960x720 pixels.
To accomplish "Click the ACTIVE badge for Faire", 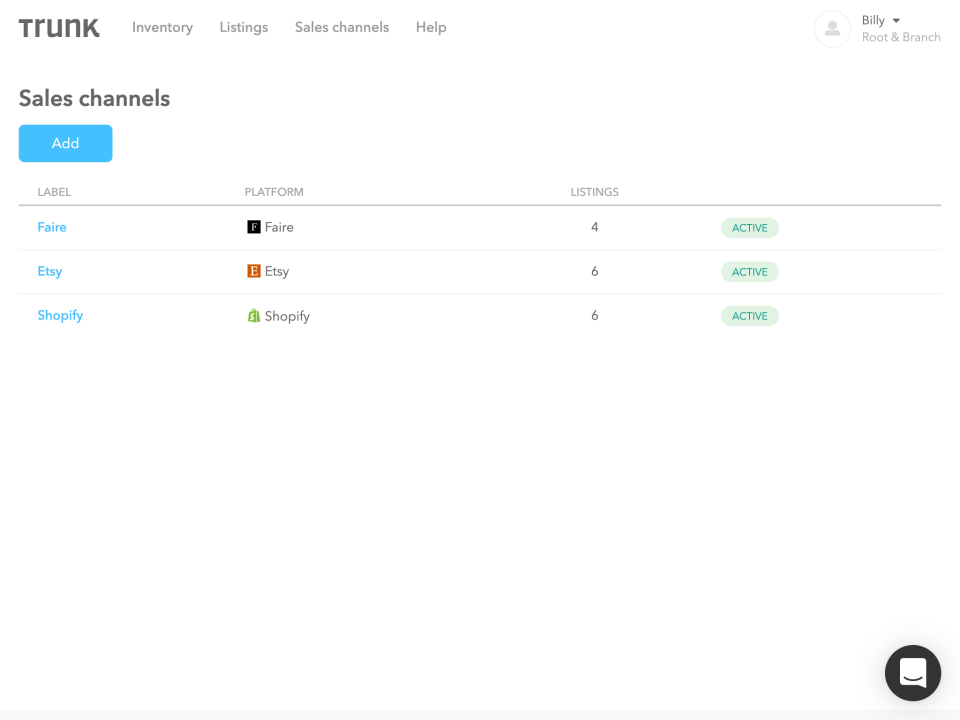I will (750, 228).
